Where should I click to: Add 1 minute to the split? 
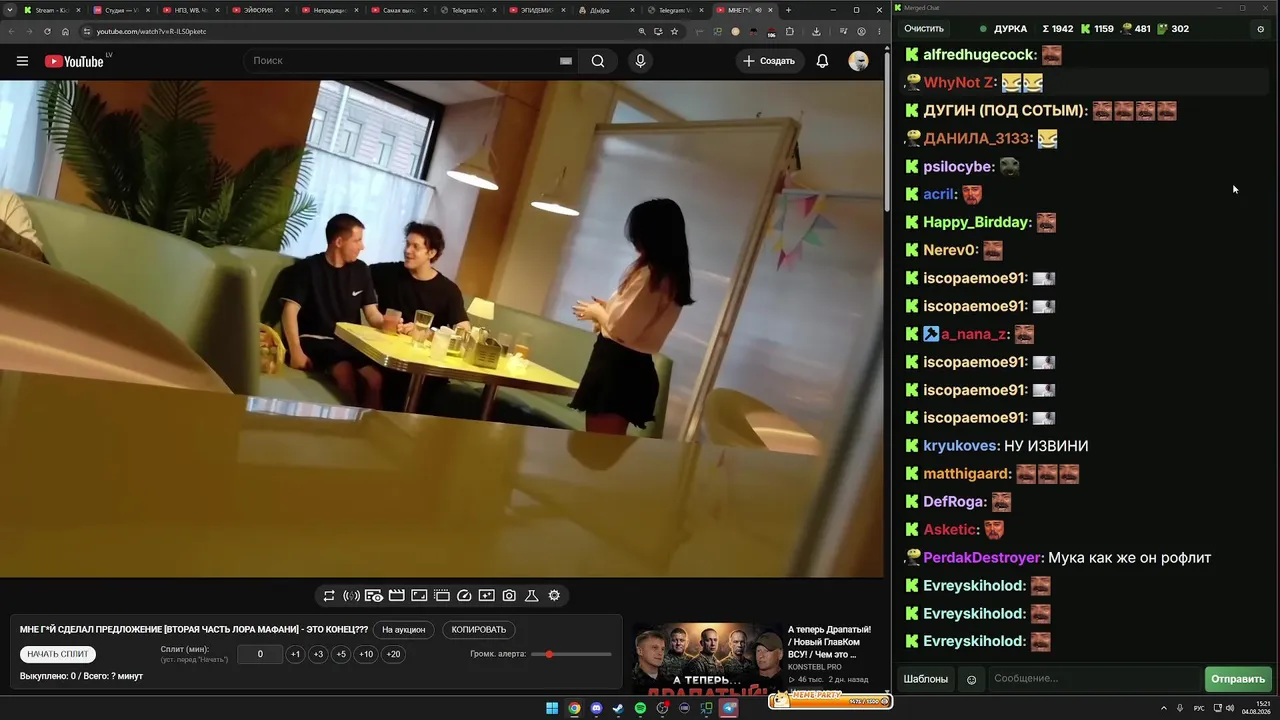point(295,654)
